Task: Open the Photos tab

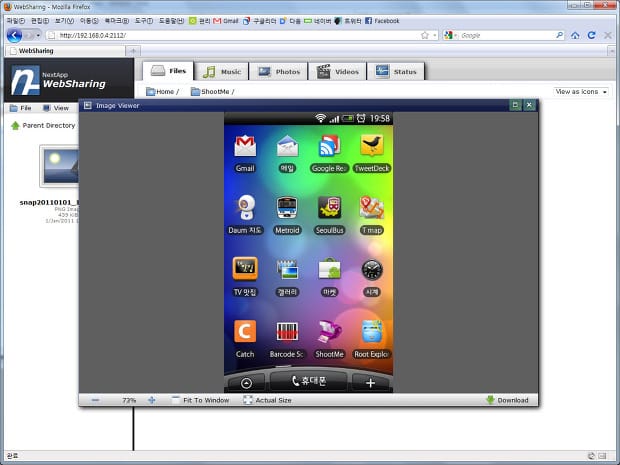Action: click(279, 72)
